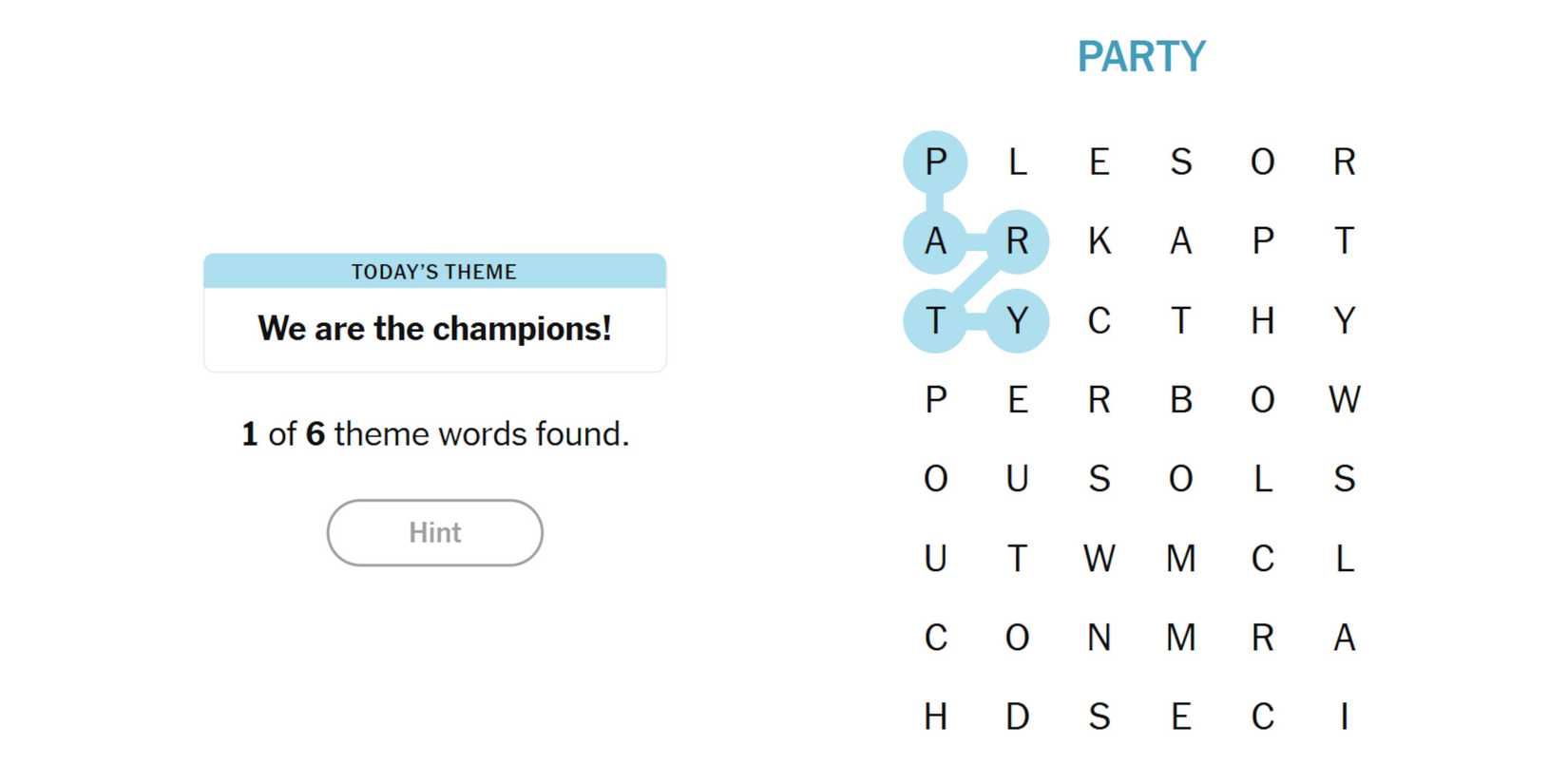Select the H in the bottom row
The height and width of the screenshot is (784, 1568).
click(x=935, y=717)
